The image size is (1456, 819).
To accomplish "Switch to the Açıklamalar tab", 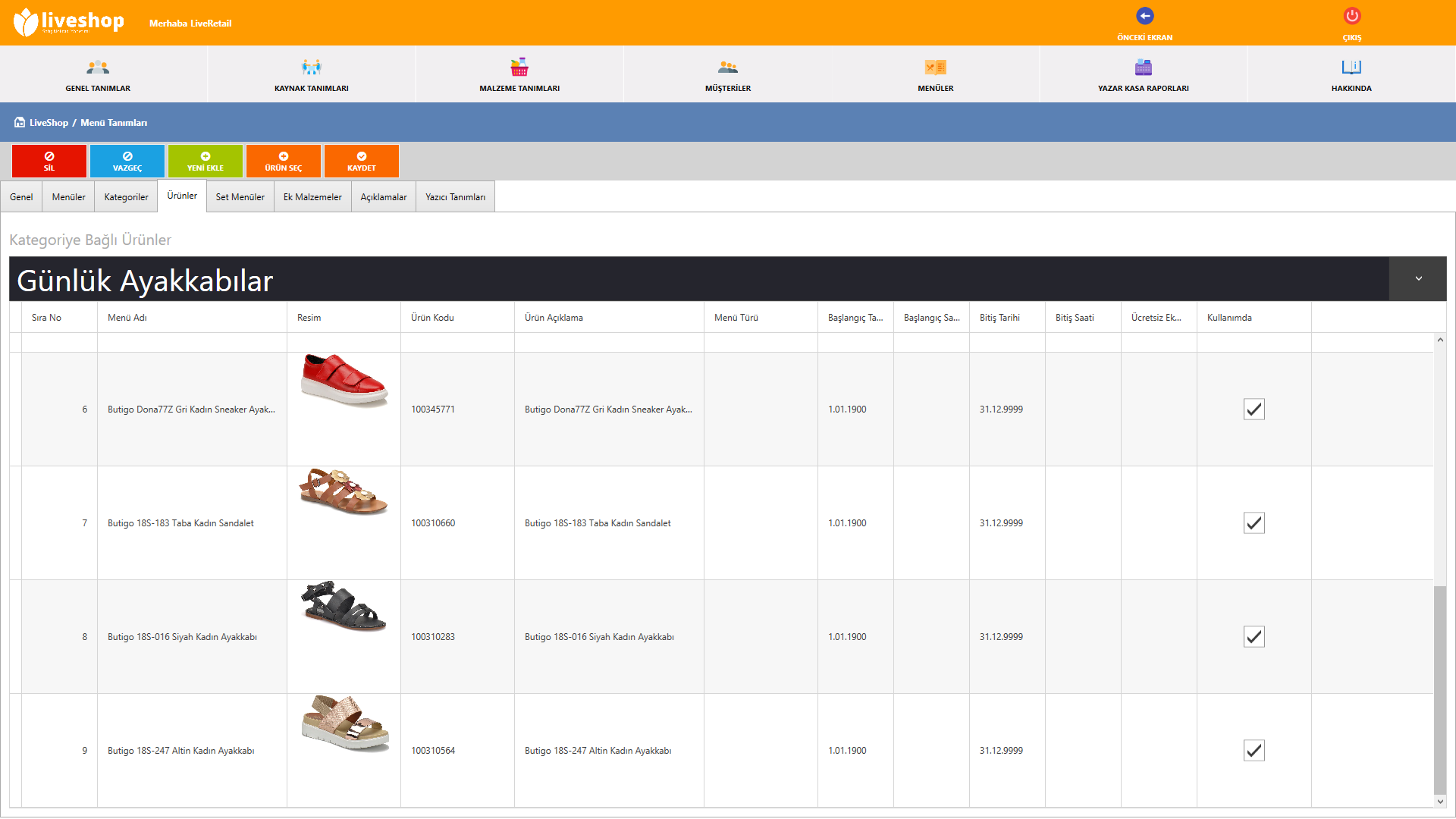I will (384, 196).
